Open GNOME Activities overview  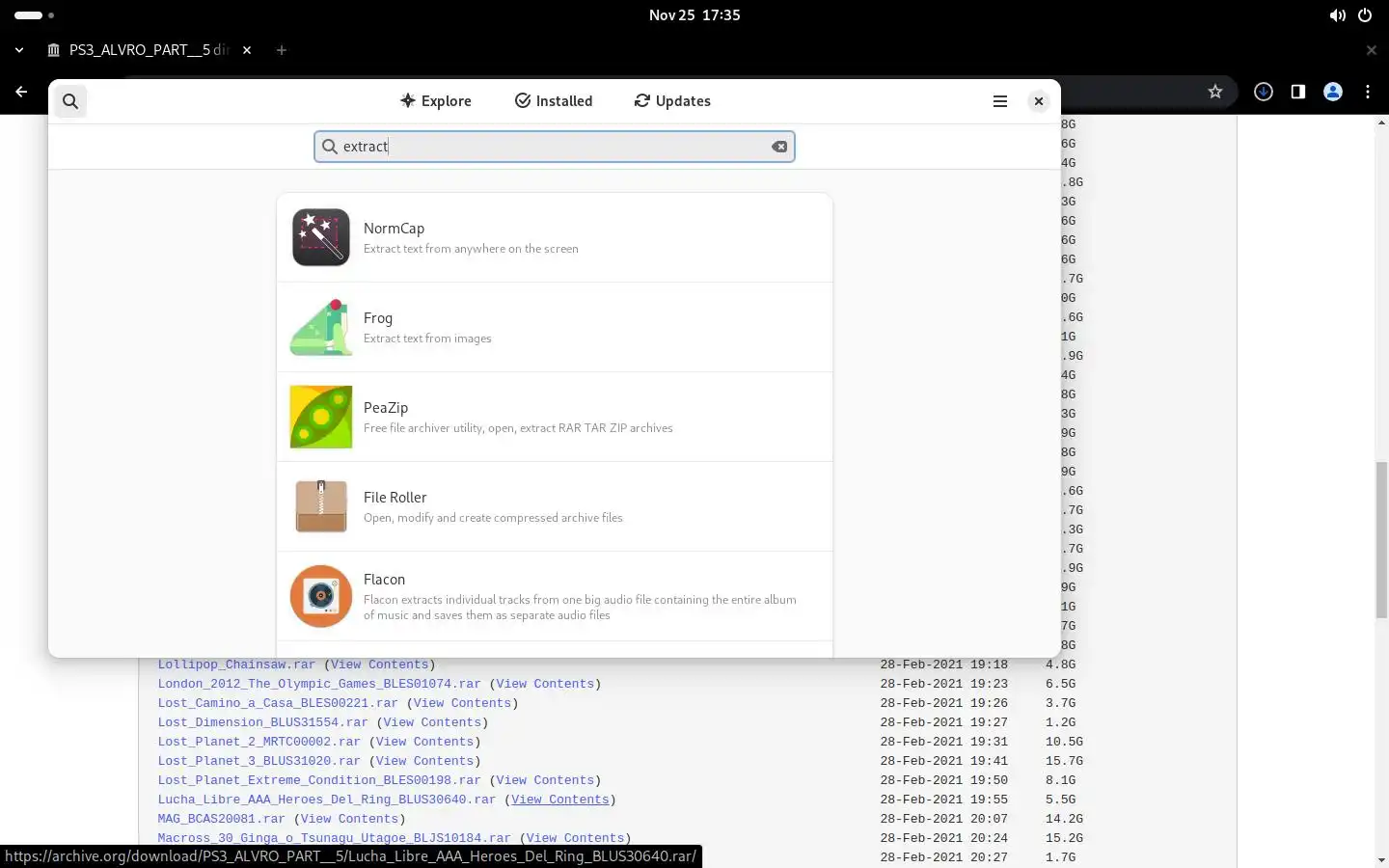tap(35, 15)
